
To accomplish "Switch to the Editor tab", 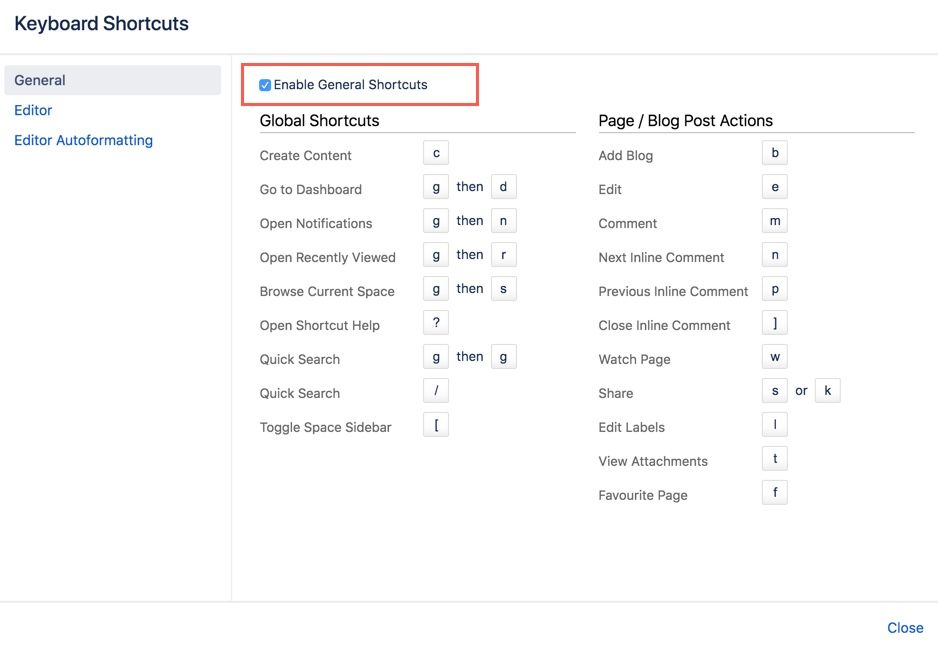I will pyautogui.click(x=33, y=110).
